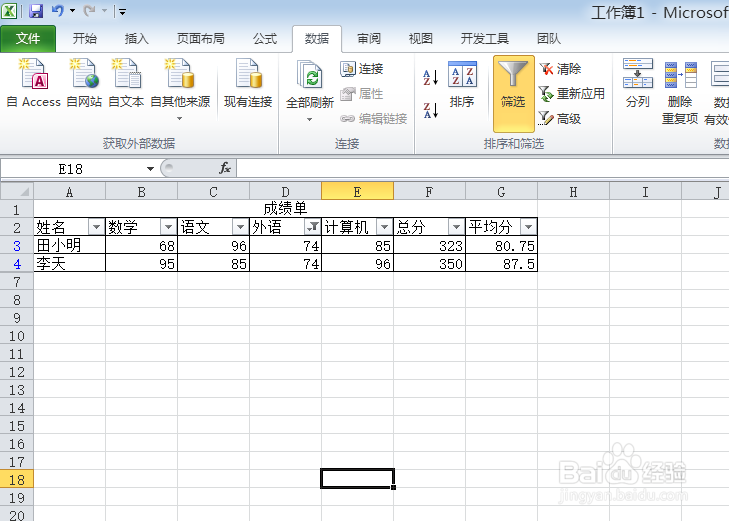
Task: Switch to the Insert (插入) tab
Action: click(137, 39)
